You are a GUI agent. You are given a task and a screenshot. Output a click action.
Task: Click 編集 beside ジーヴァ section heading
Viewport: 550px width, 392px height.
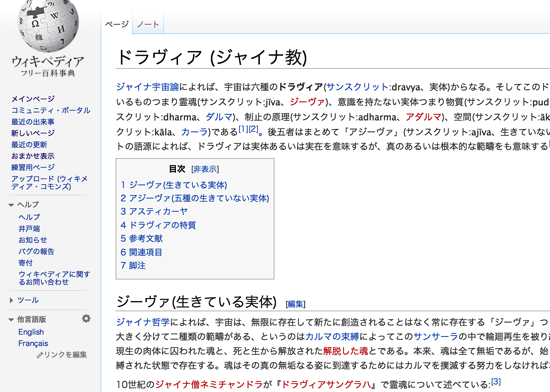pos(296,304)
